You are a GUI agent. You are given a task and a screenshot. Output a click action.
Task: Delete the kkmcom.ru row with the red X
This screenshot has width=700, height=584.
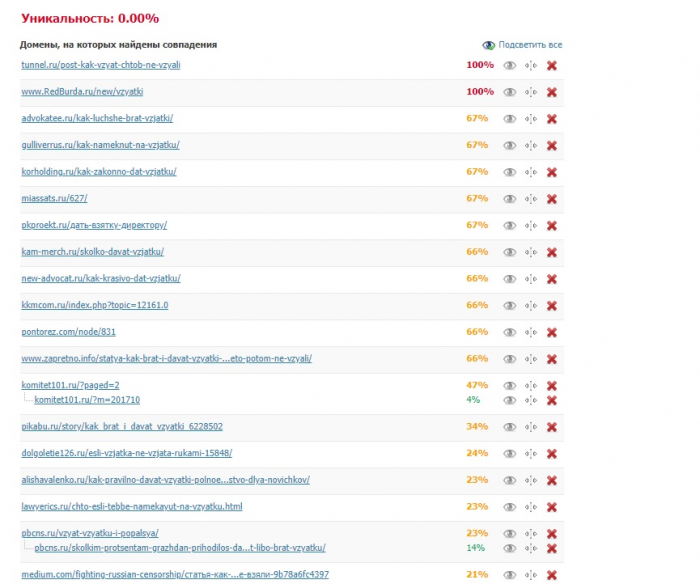click(552, 306)
